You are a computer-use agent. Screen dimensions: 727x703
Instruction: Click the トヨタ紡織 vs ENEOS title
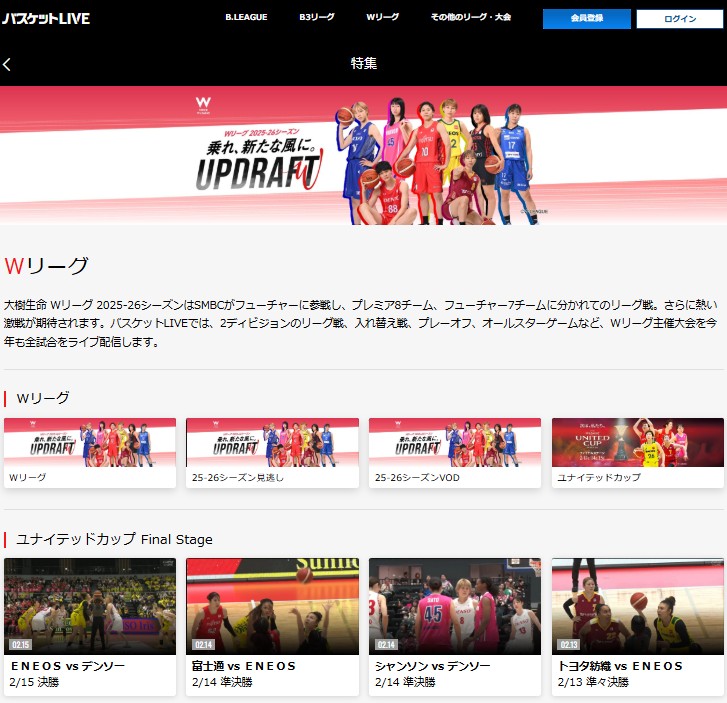[620, 666]
